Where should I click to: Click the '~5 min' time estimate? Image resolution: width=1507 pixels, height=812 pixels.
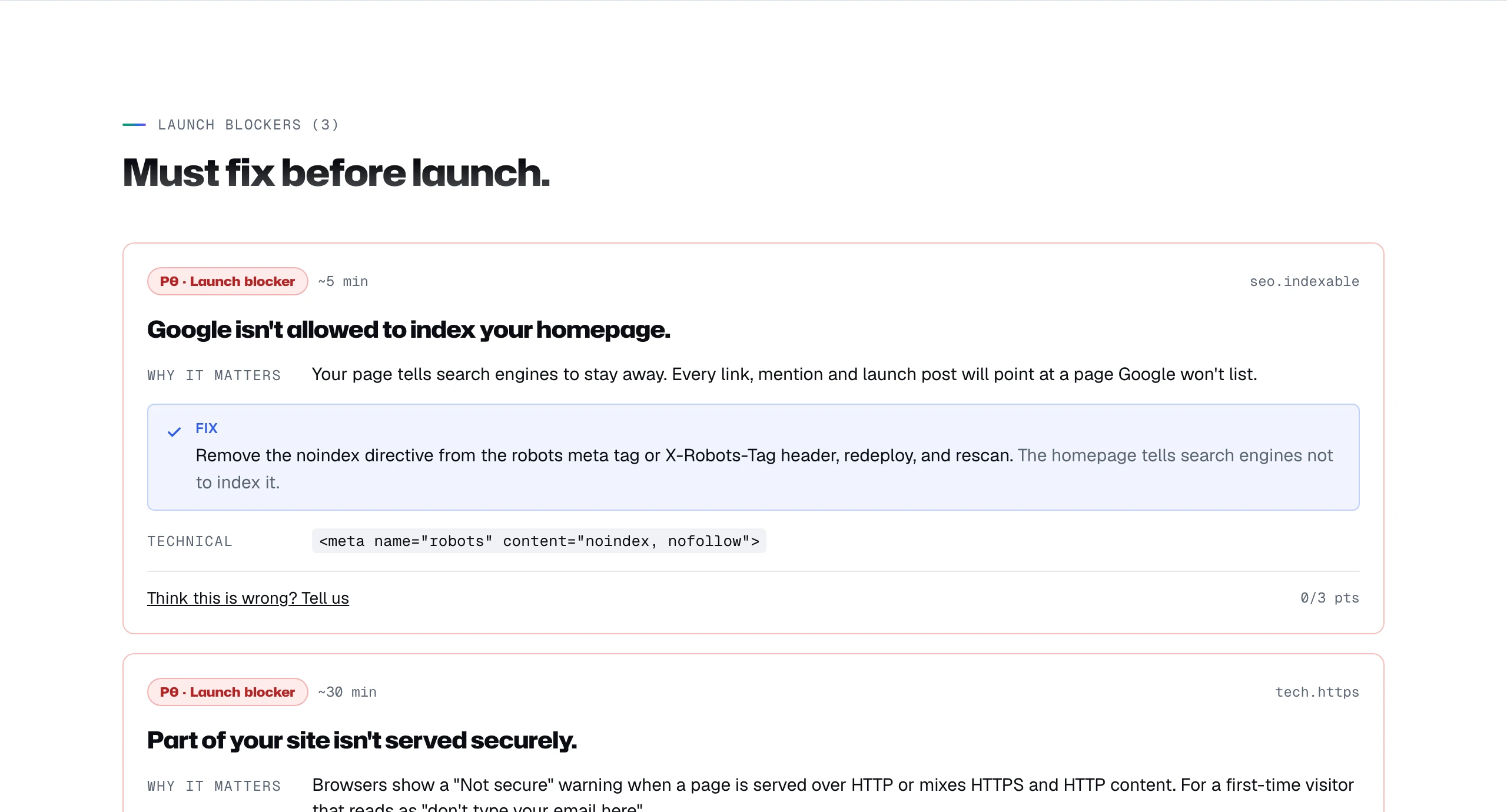[x=343, y=281]
